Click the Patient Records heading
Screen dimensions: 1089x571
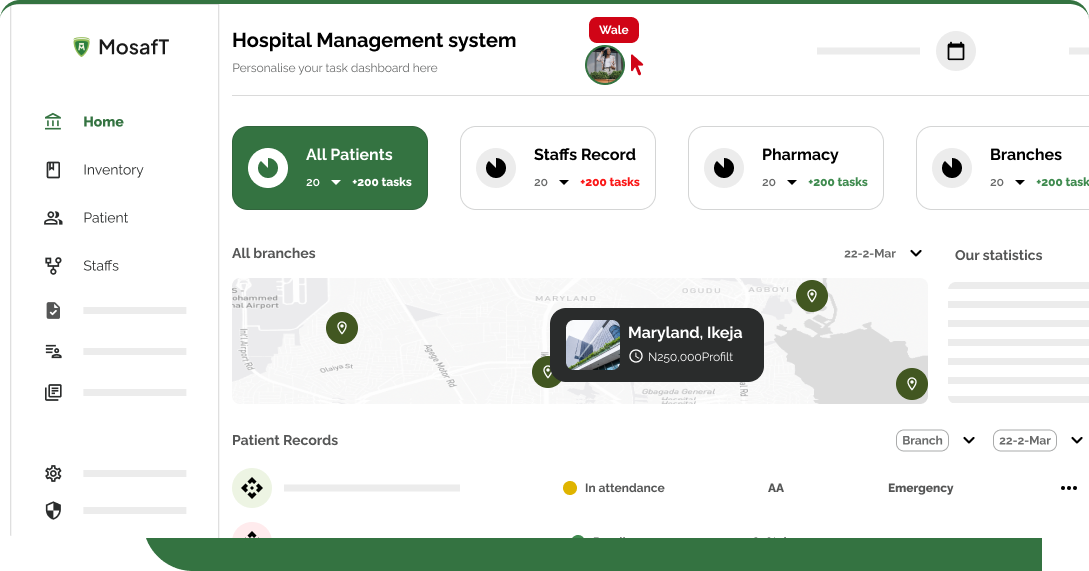pyautogui.click(x=285, y=440)
